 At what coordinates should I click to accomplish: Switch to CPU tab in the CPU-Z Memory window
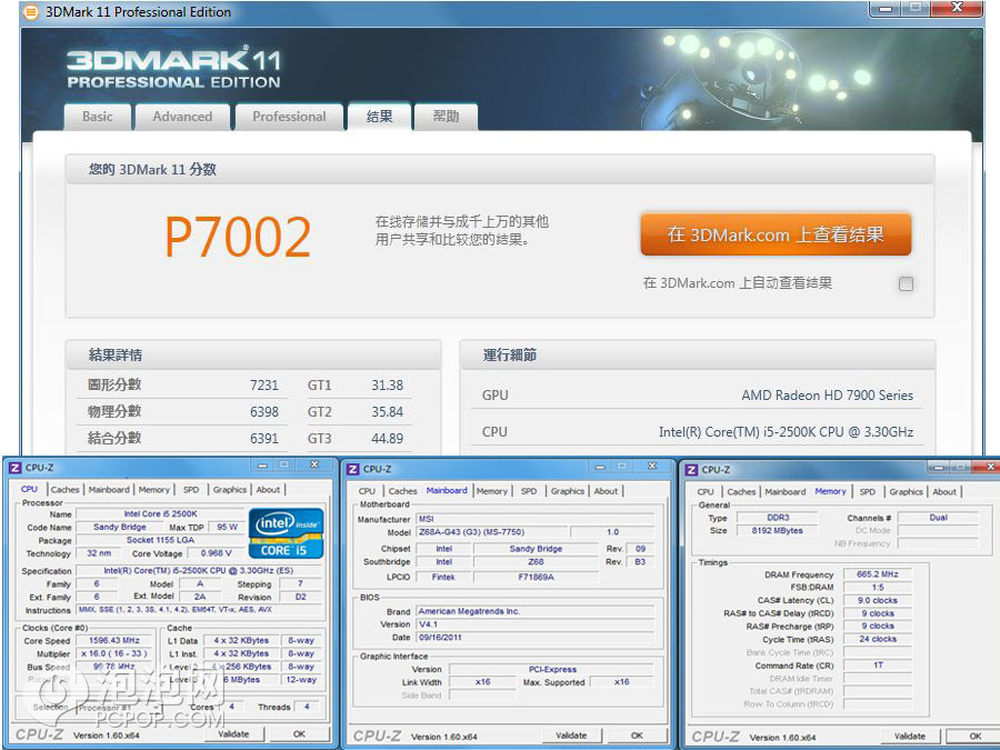pyautogui.click(x=705, y=492)
